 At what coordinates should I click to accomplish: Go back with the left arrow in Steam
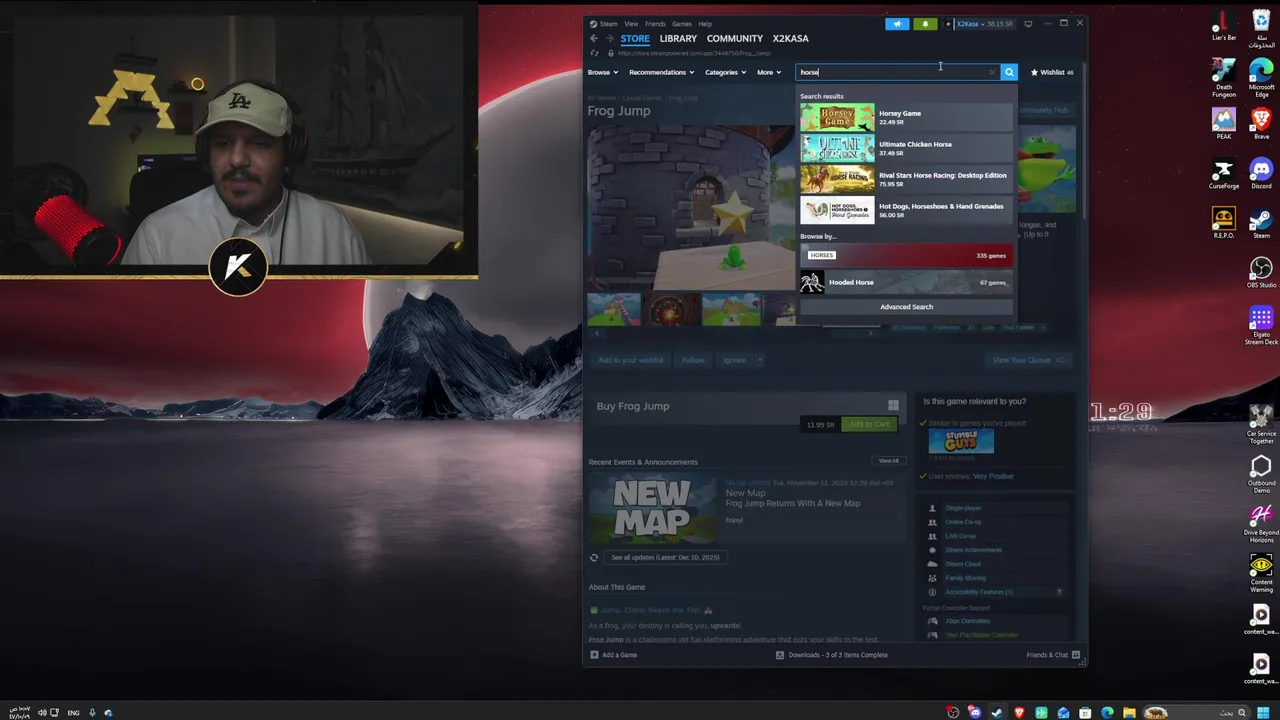593,39
